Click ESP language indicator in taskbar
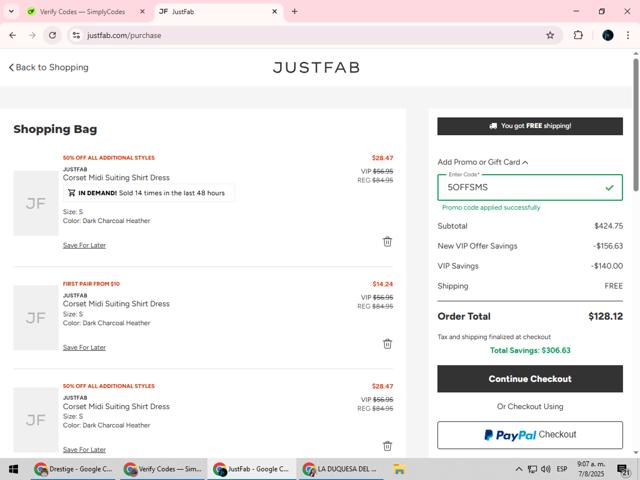The image size is (640, 480). click(562, 469)
